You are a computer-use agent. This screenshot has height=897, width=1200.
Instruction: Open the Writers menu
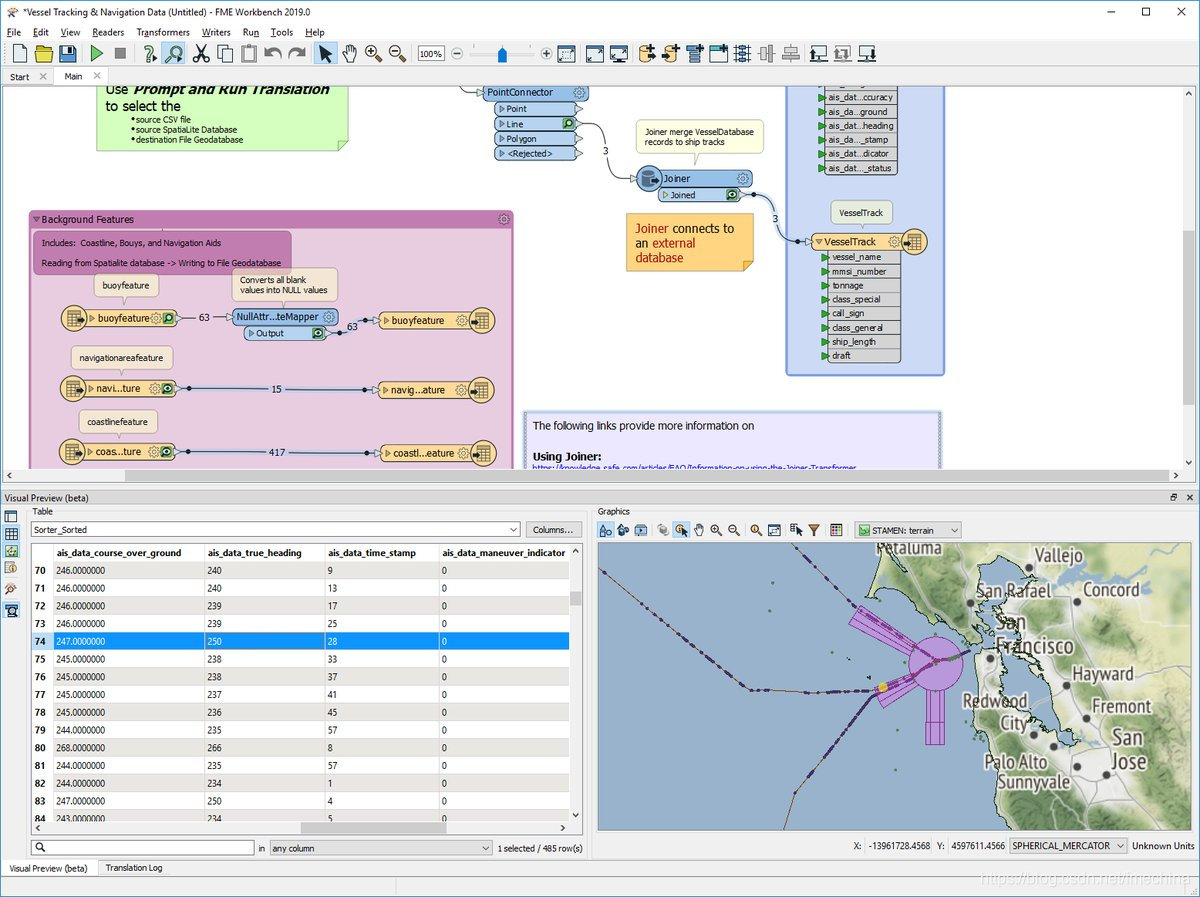click(x=216, y=32)
